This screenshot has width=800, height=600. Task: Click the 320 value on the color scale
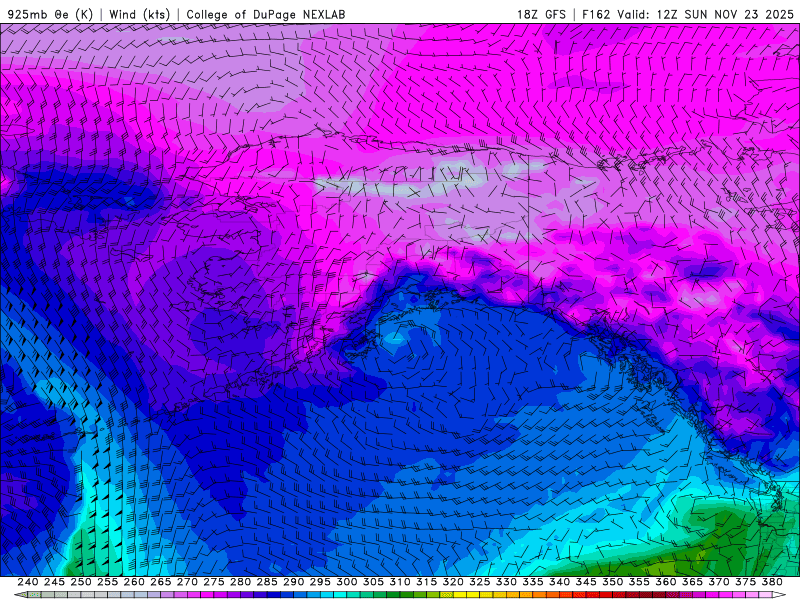point(453,582)
